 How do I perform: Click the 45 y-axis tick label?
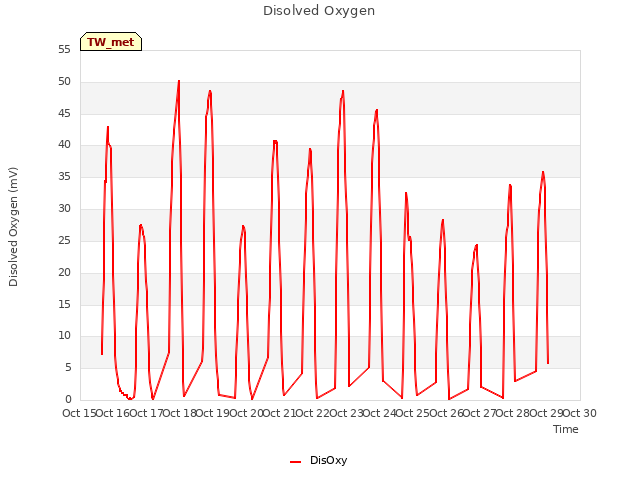[x=64, y=113]
